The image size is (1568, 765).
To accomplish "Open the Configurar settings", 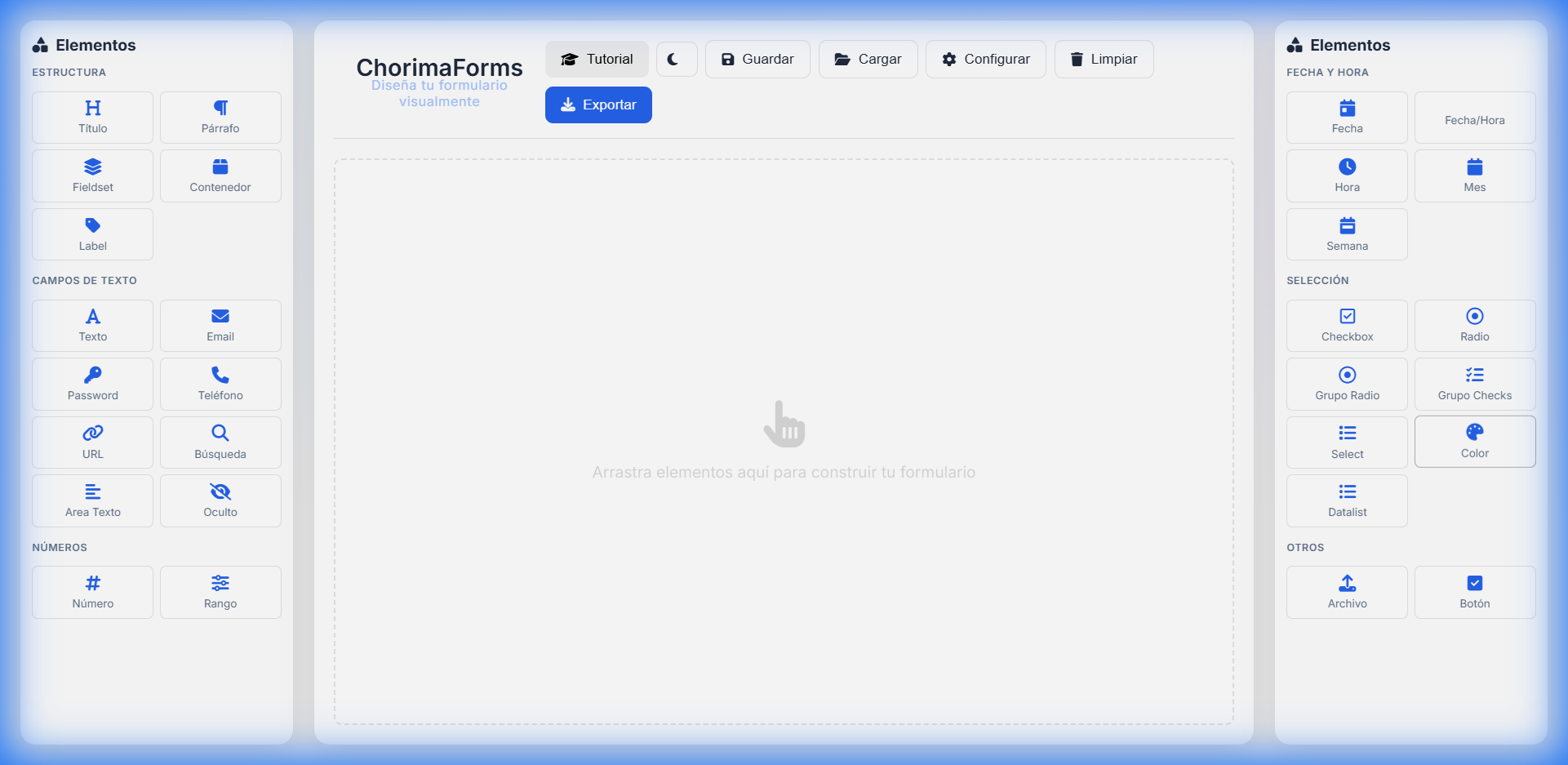I will [x=985, y=59].
